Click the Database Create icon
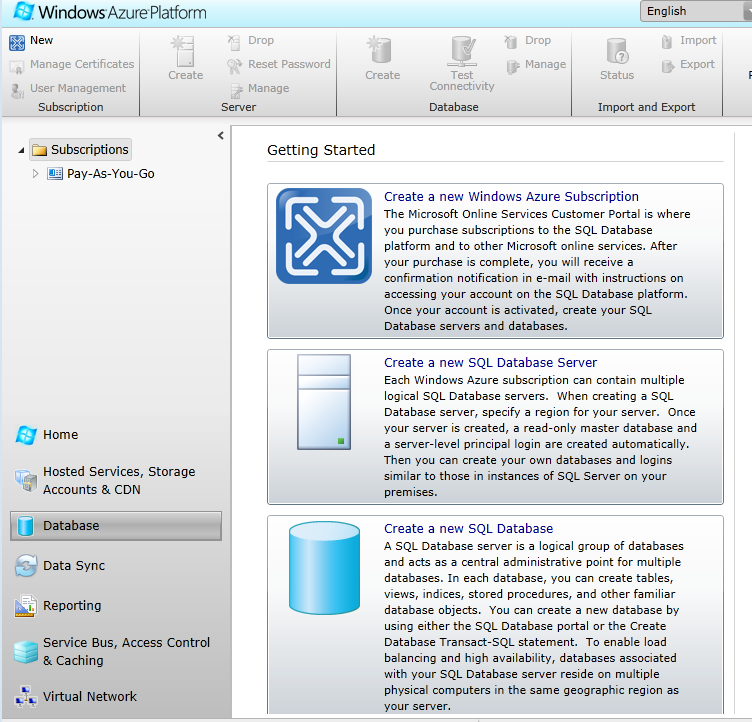Image resolution: width=752 pixels, height=722 pixels. click(x=380, y=50)
